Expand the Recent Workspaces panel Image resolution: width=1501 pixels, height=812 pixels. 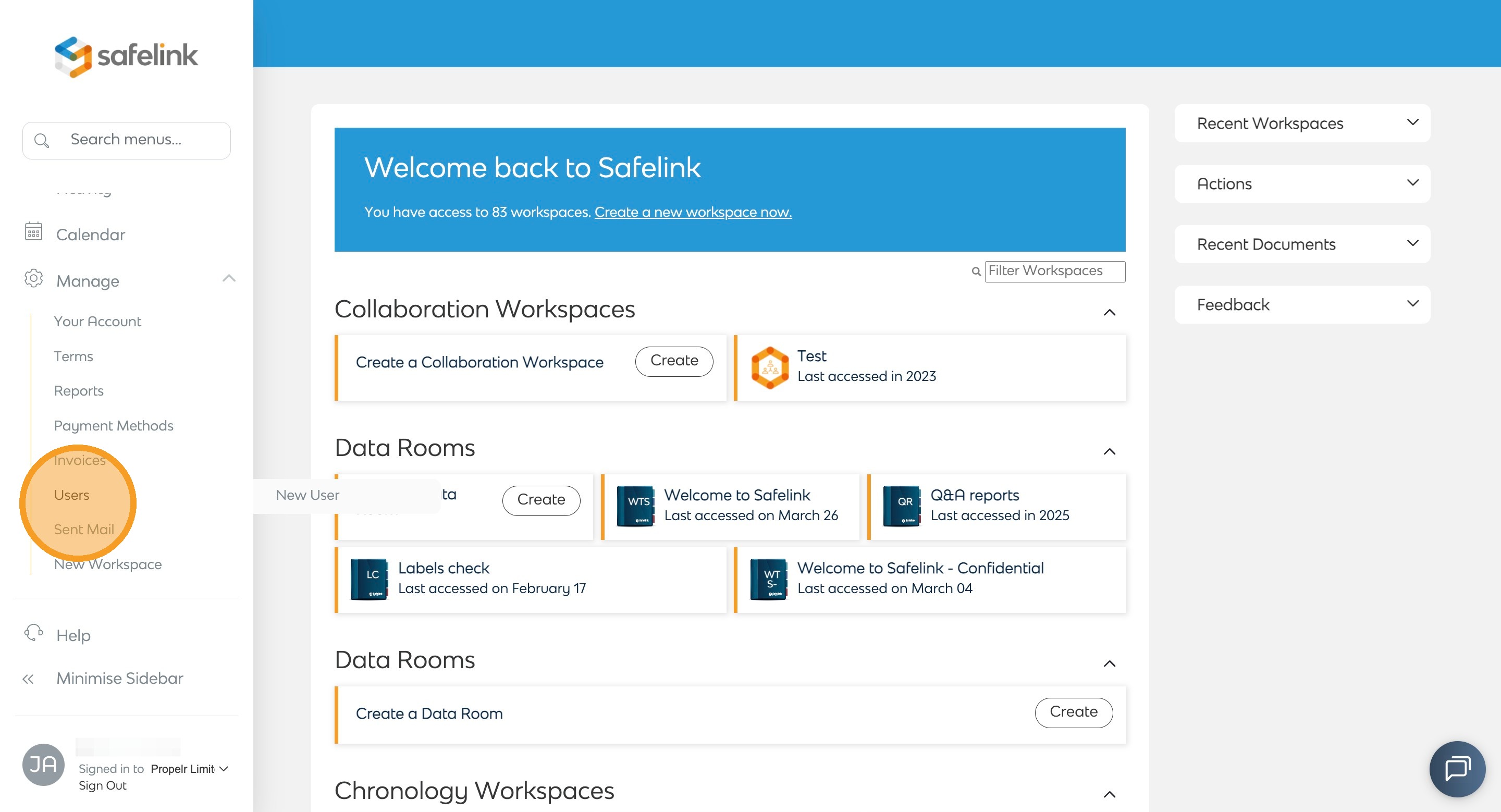coord(1412,123)
